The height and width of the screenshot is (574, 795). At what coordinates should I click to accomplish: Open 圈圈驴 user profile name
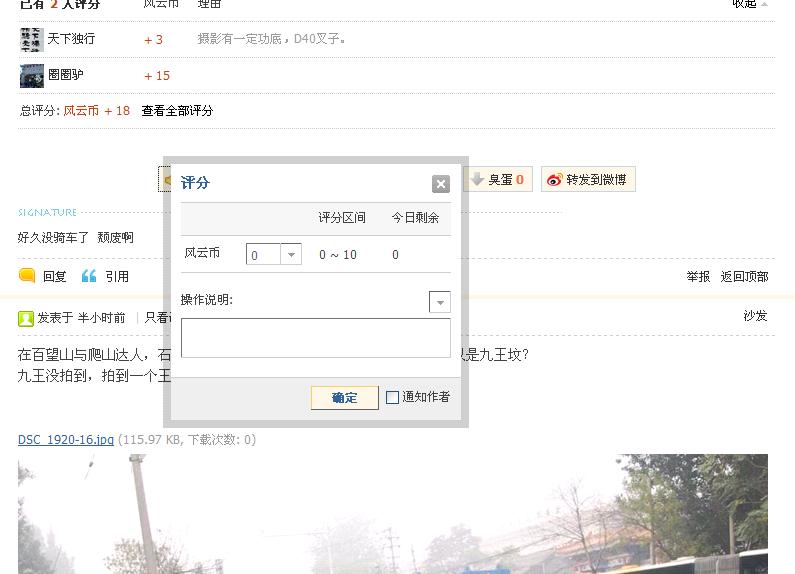(x=65, y=75)
